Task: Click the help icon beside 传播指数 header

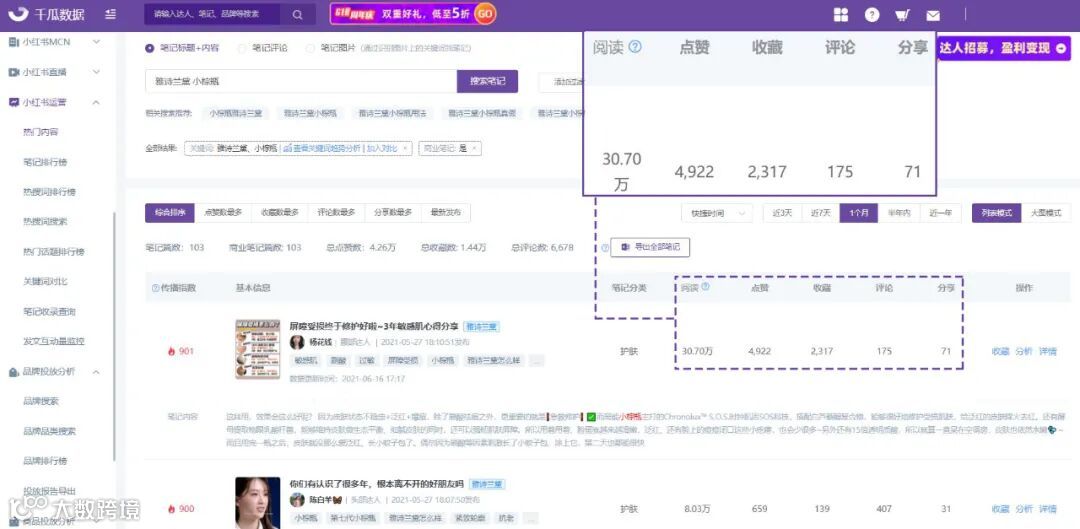Action: [x=155, y=288]
